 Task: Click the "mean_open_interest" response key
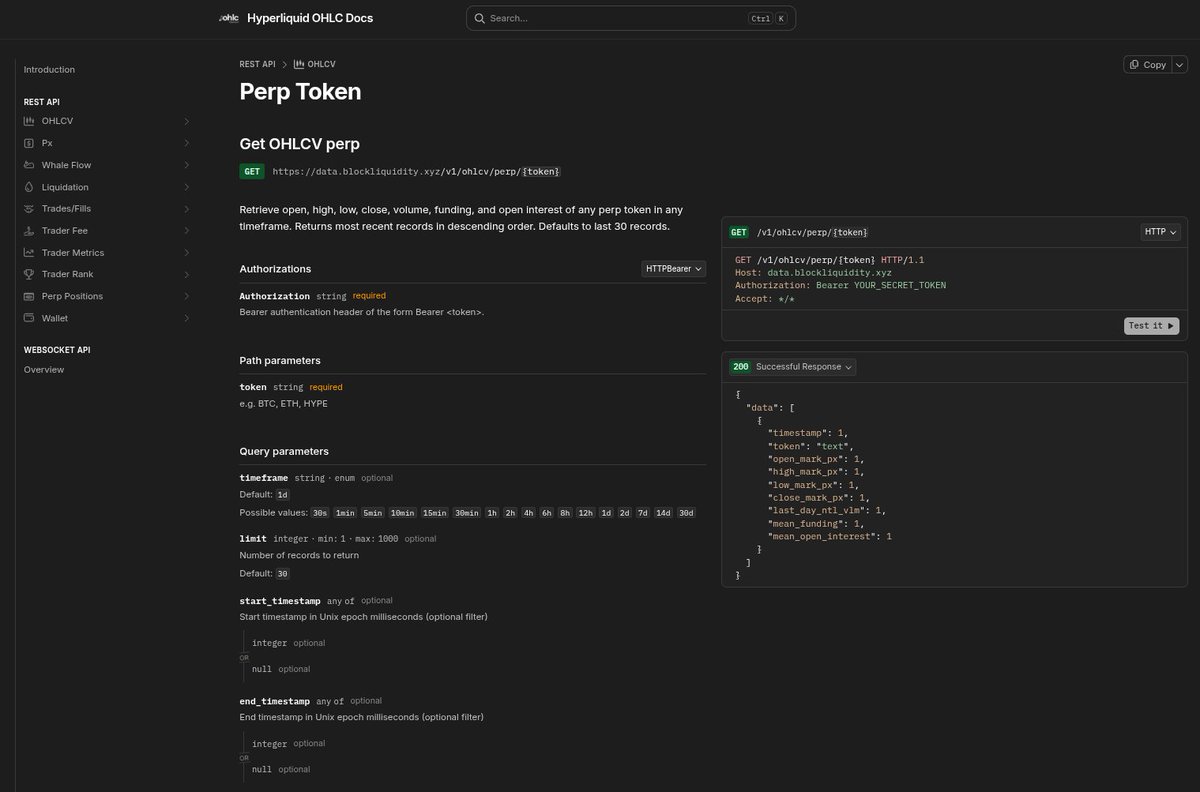tap(824, 537)
